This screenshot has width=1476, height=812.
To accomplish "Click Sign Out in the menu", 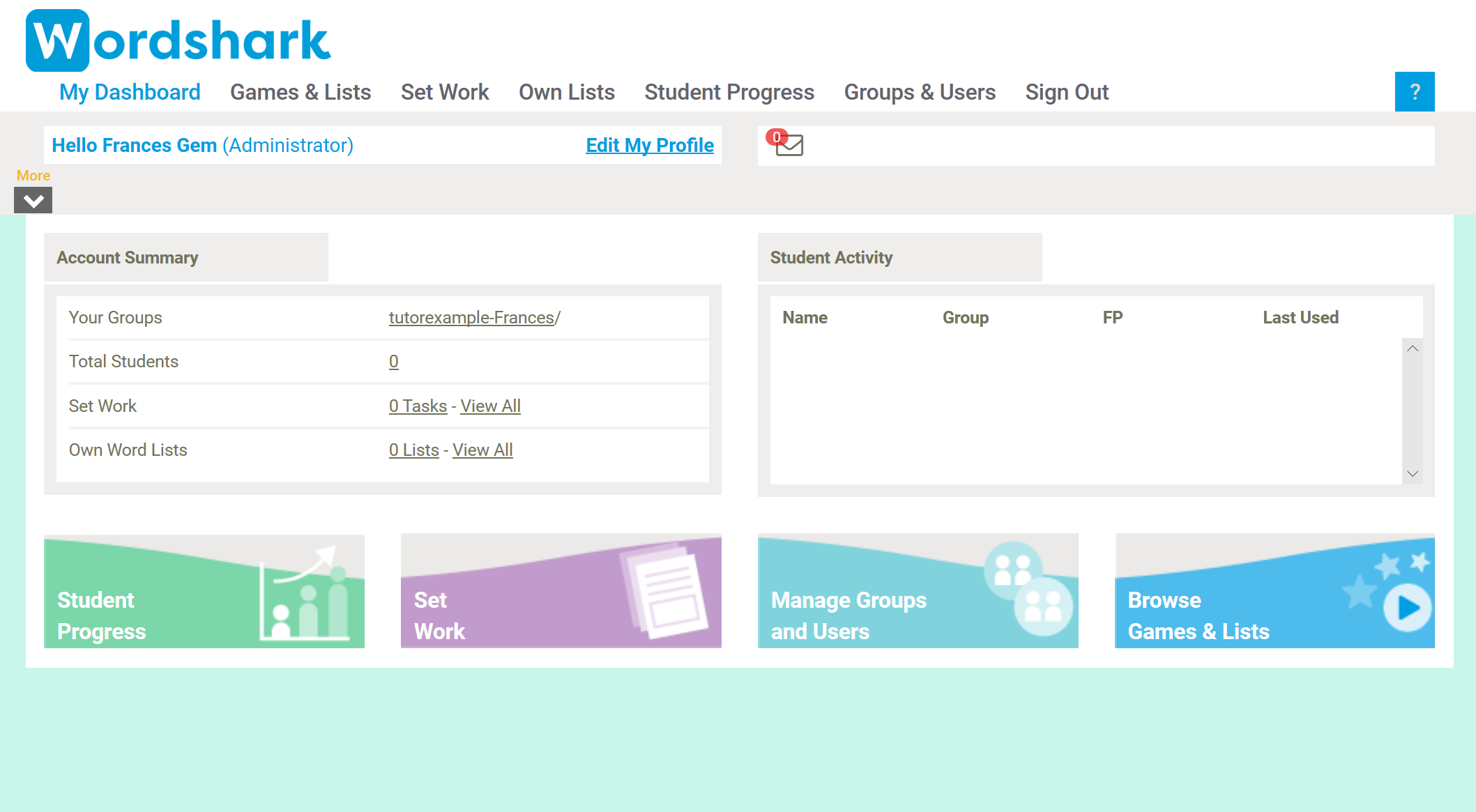I will click(1066, 92).
